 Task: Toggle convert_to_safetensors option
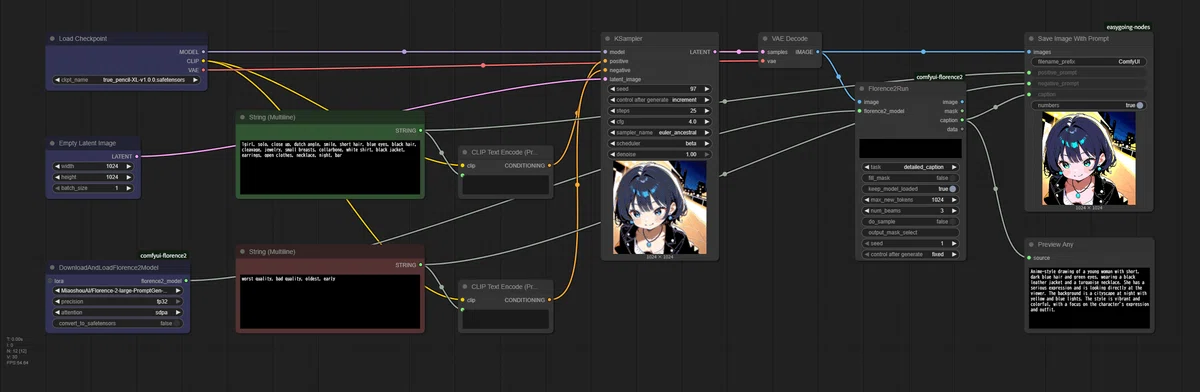(x=119, y=323)
